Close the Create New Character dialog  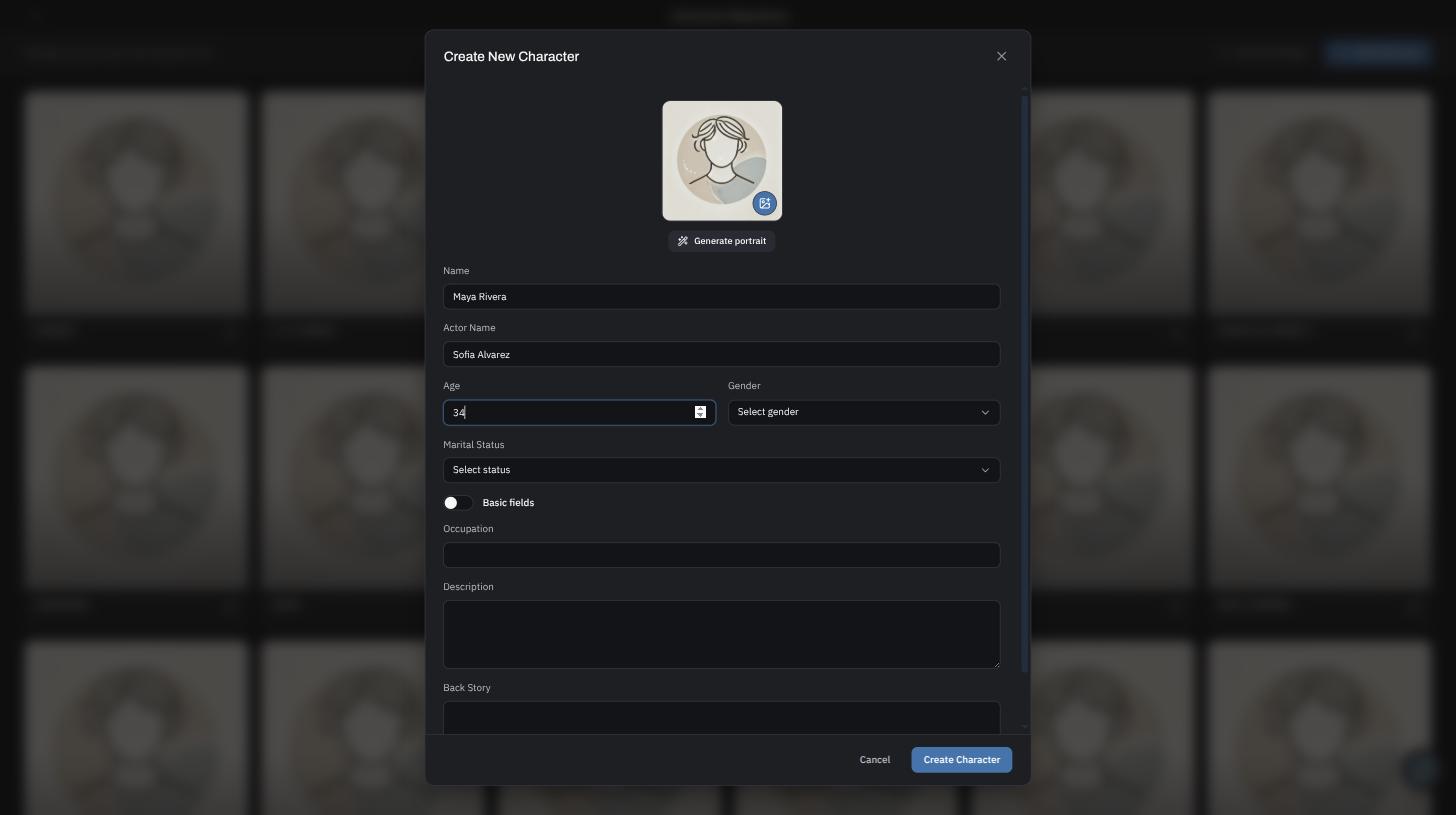1001,56
